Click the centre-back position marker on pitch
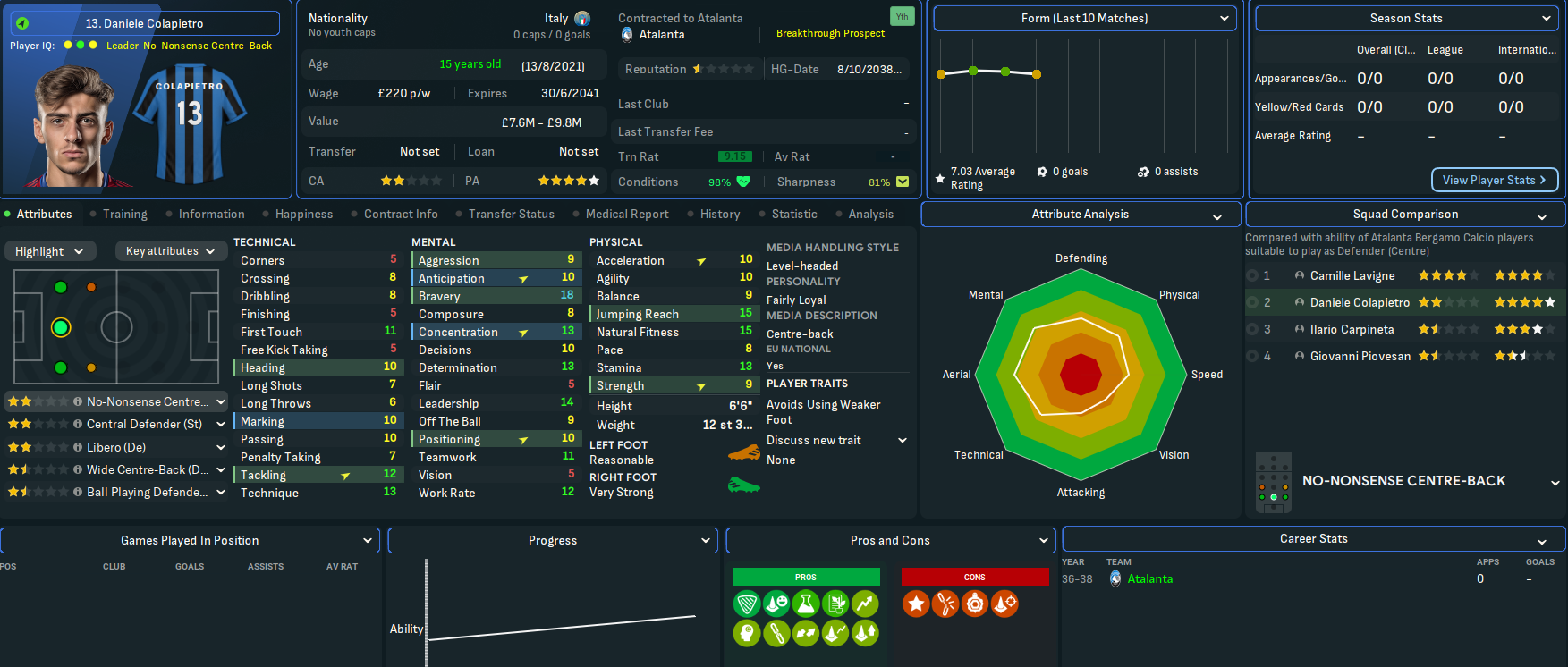The width and height of the screenshot is (1568, 667). coord(61,327)
